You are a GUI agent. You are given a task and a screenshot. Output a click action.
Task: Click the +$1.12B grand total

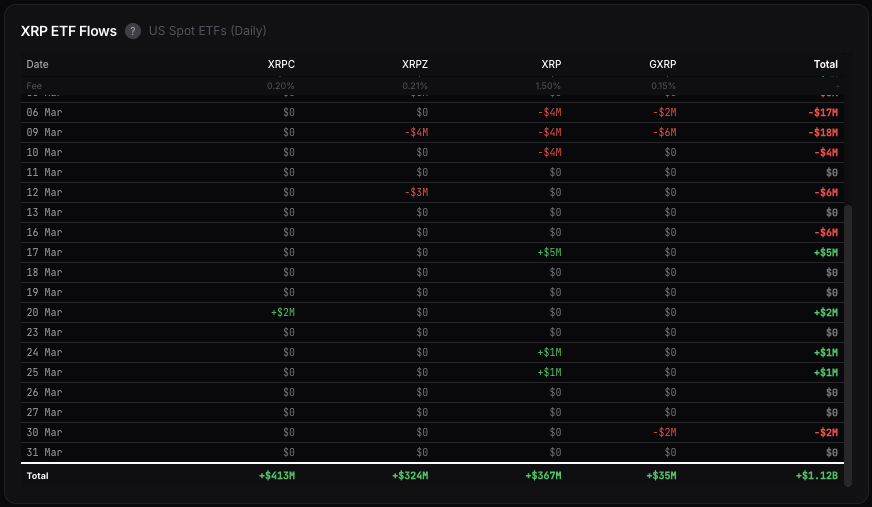click(816, 476)
